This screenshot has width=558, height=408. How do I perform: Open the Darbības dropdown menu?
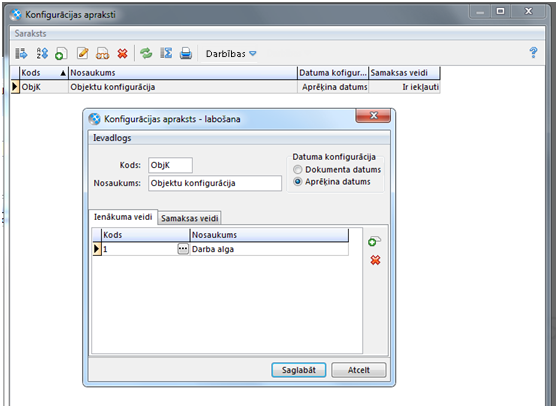pos(231,54)
